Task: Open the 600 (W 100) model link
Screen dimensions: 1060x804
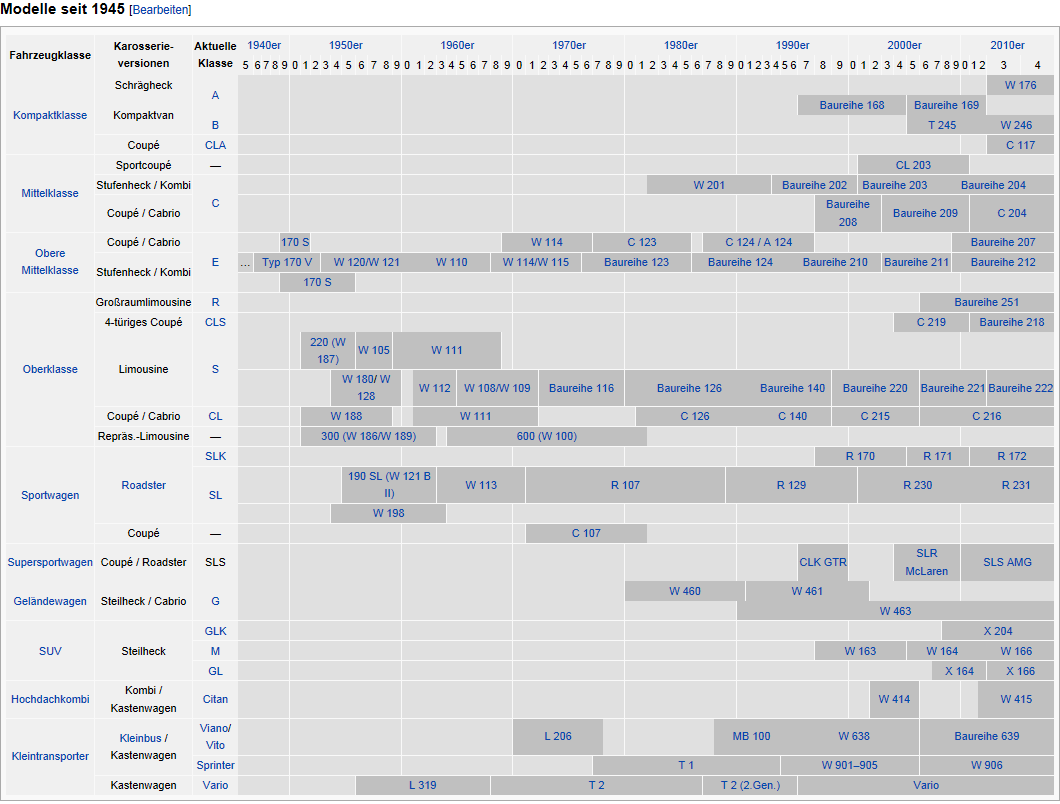Action: point(546,436)
